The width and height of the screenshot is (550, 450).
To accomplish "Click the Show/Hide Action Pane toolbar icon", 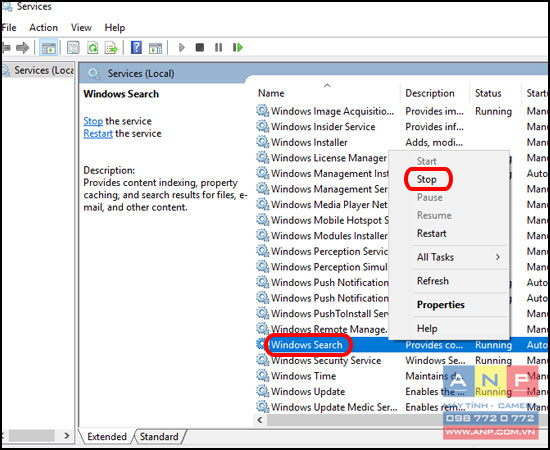I will [x=155, y=48].
